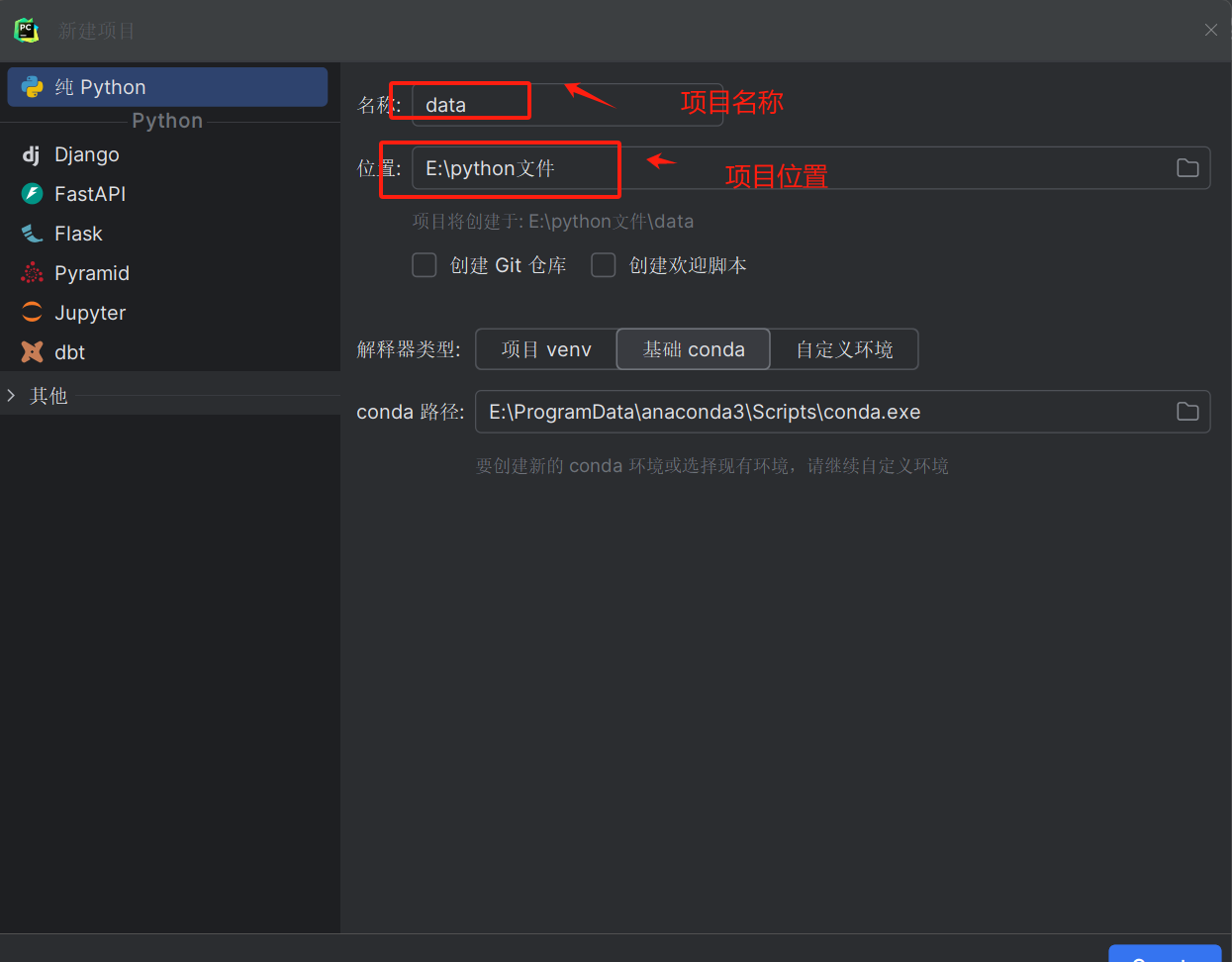
Task: Enable the 创建 Git 仓库 checkbox
Action: (x=424, y=265)
